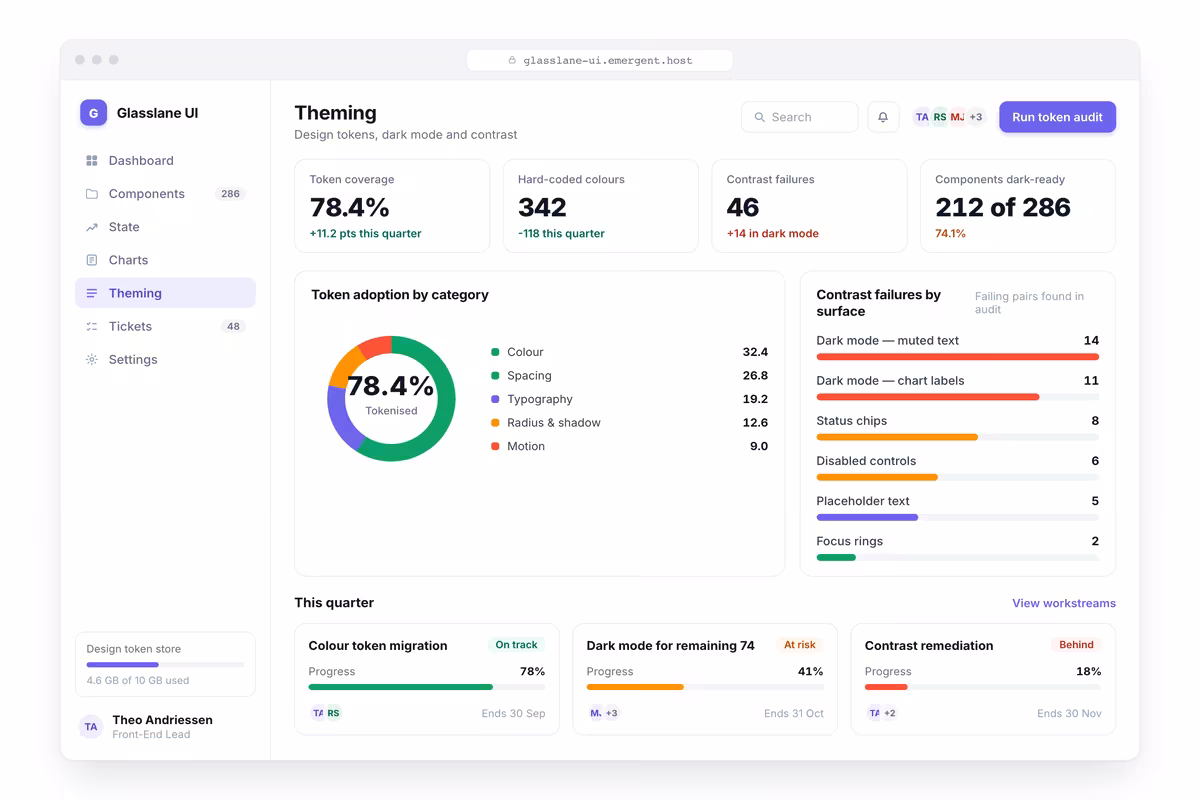Go to the State page
This screenshot has width=1200, height=800.
165,227
